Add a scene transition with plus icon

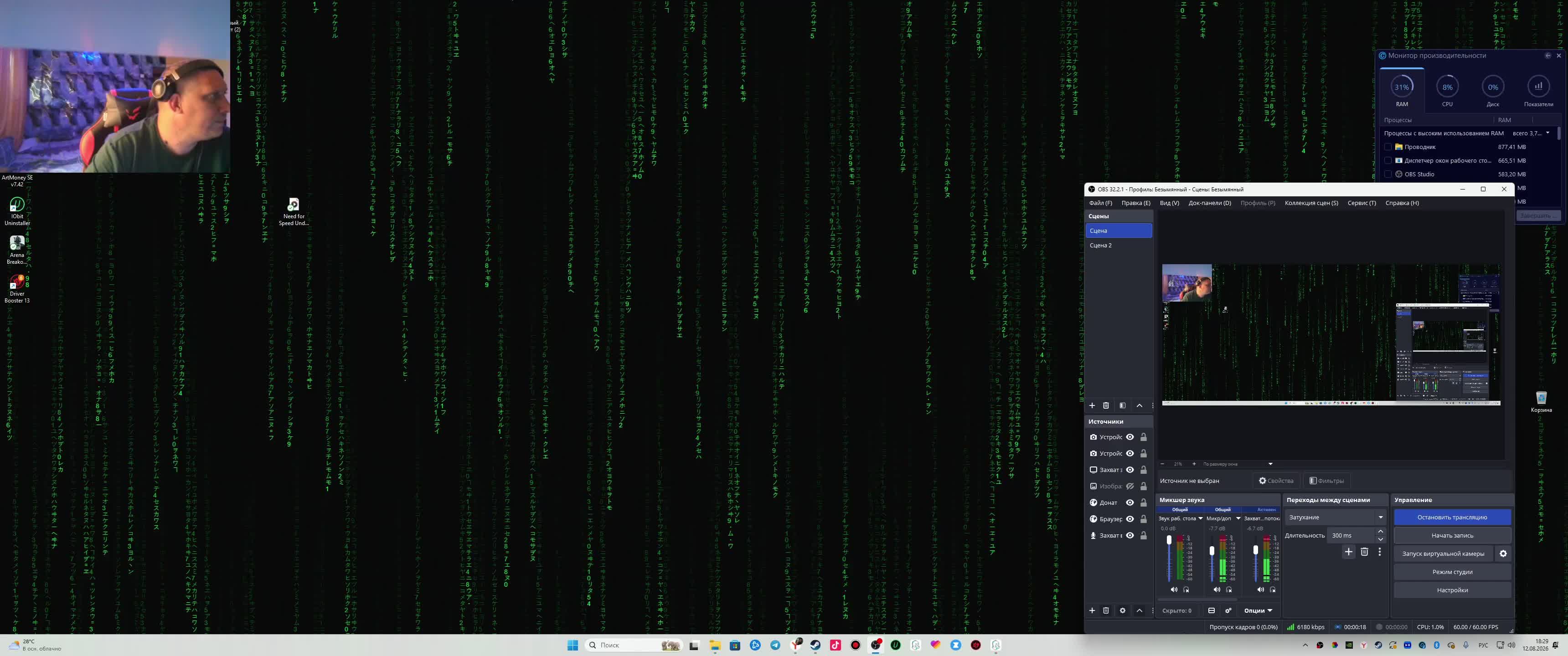pos(1348,551)
